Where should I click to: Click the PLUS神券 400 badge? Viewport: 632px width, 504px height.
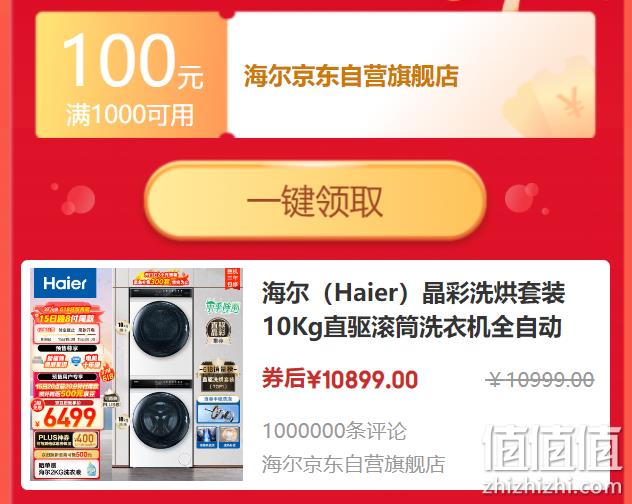[67, 439]
